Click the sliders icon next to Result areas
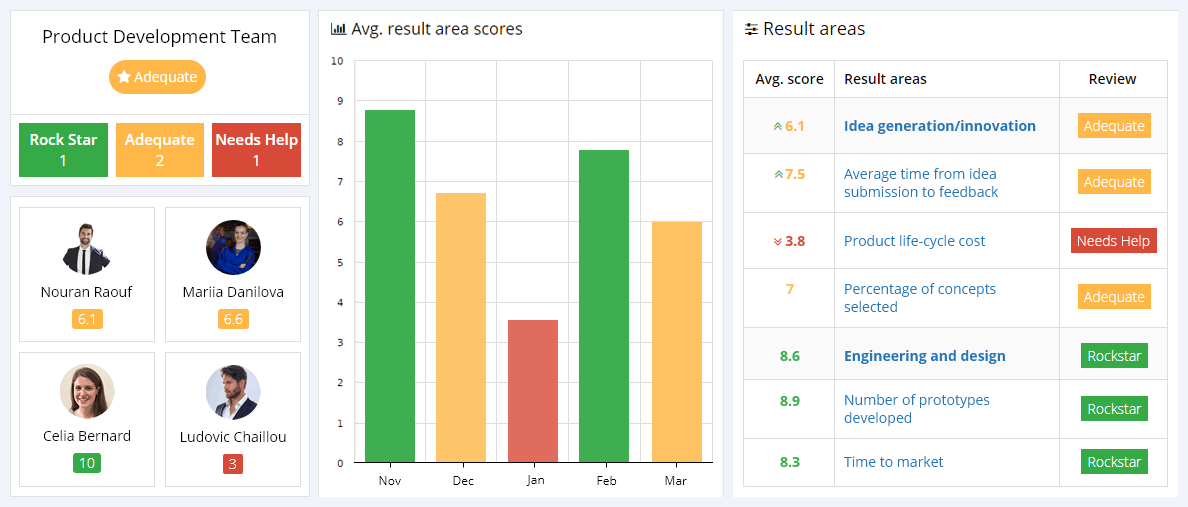 751,30
